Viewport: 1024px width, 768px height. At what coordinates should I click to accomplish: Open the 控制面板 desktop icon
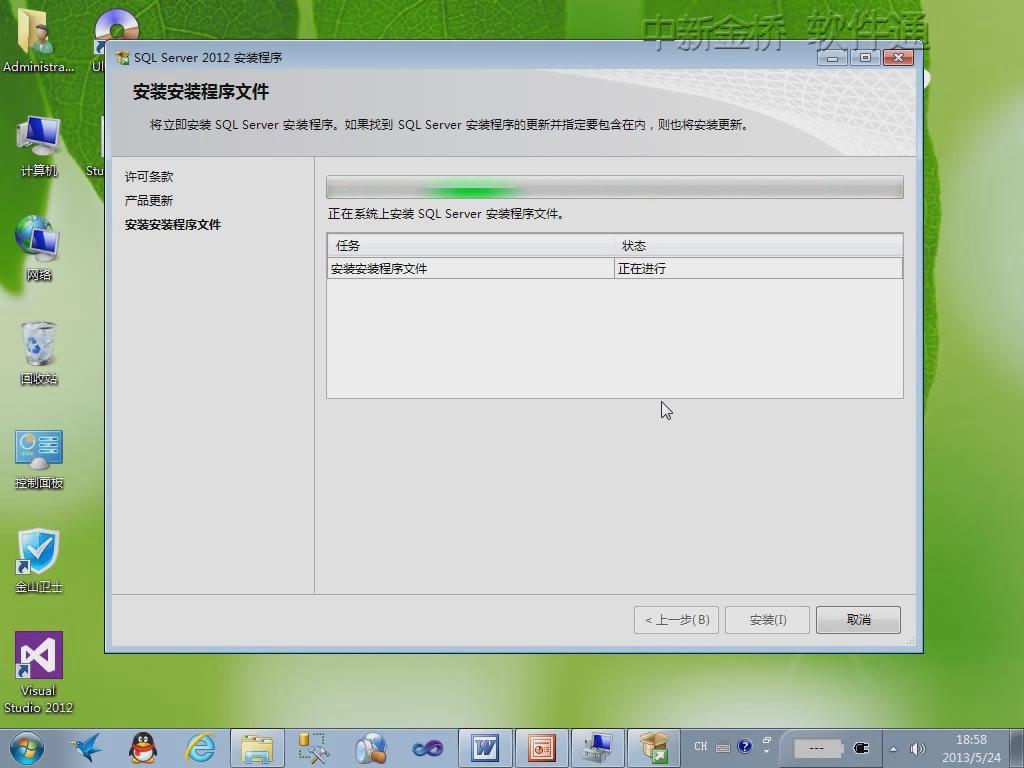tap(39, 458)
